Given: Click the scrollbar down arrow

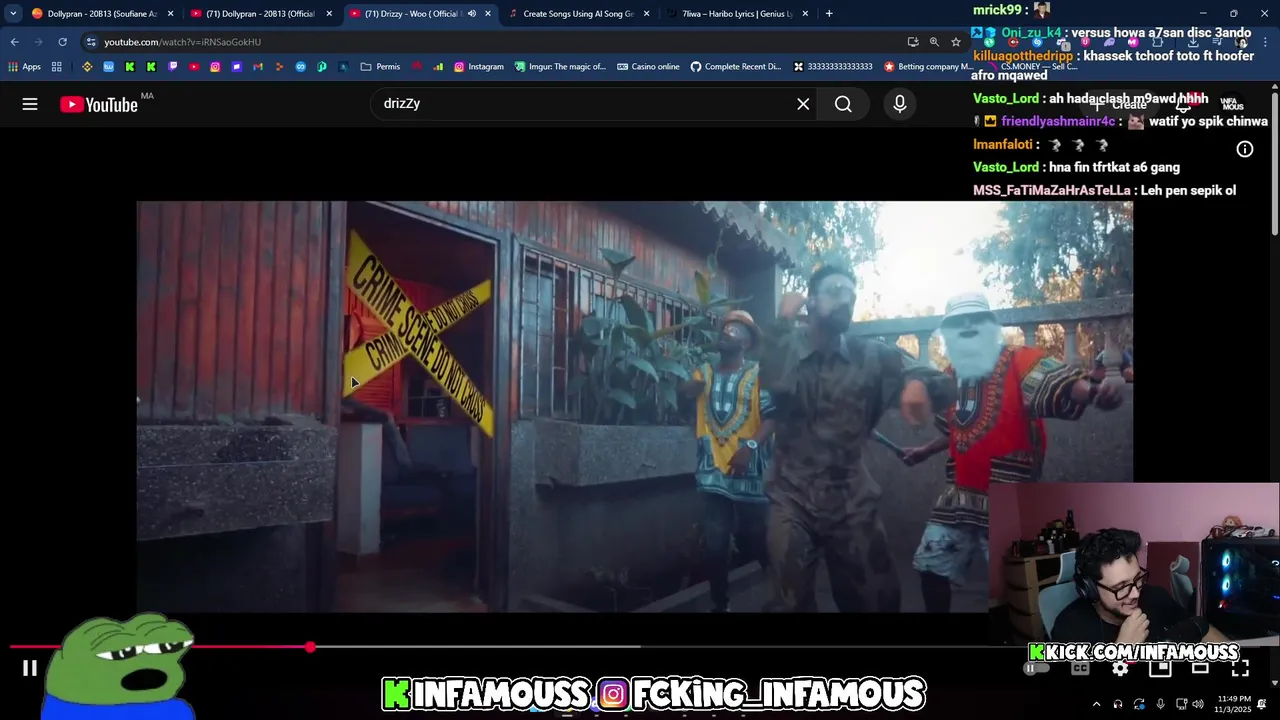Looking at the screenshot, I should coord(1275,683).
